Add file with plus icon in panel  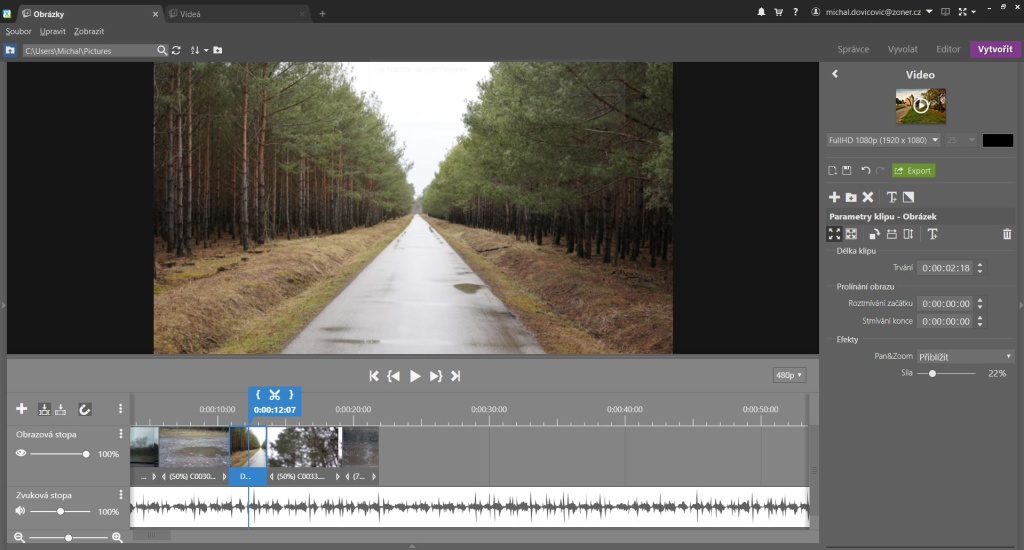coord(834,197)
